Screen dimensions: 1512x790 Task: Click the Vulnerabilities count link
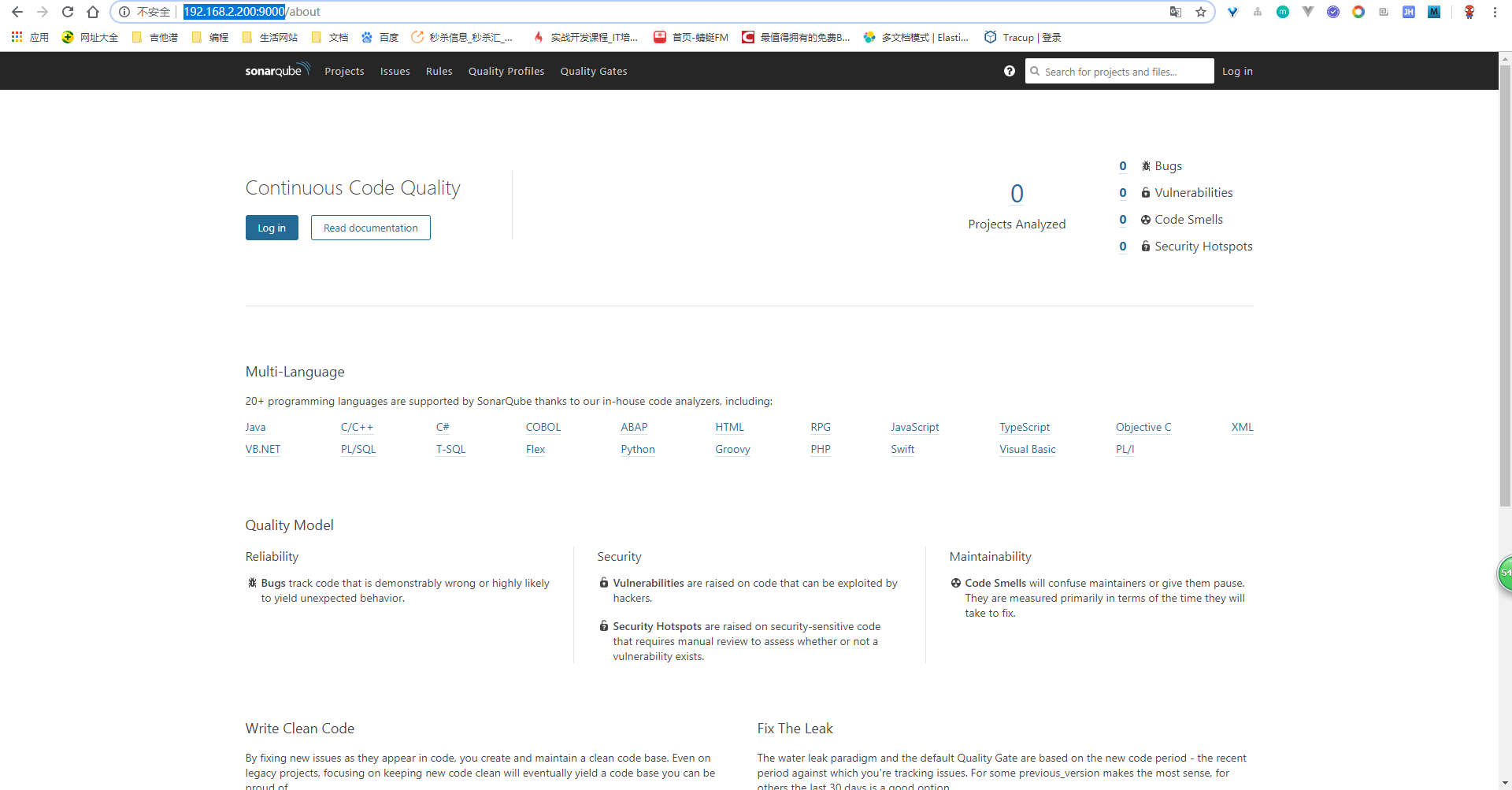(x=1123, y=193)
